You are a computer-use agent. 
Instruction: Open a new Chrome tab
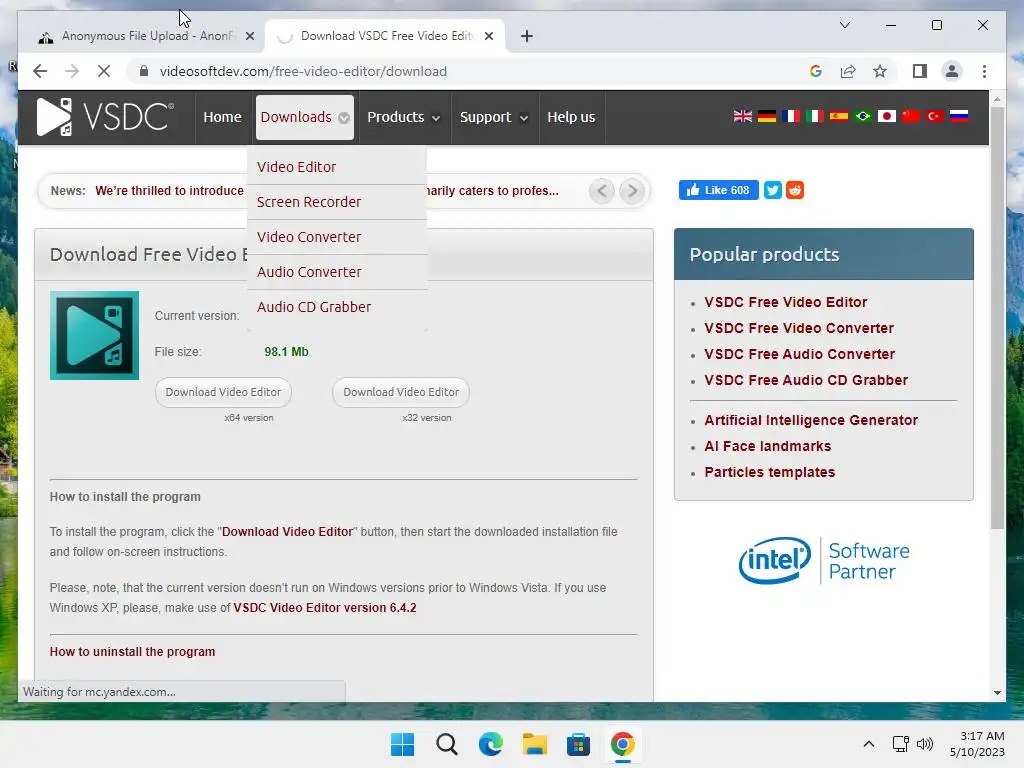(526, 37)
